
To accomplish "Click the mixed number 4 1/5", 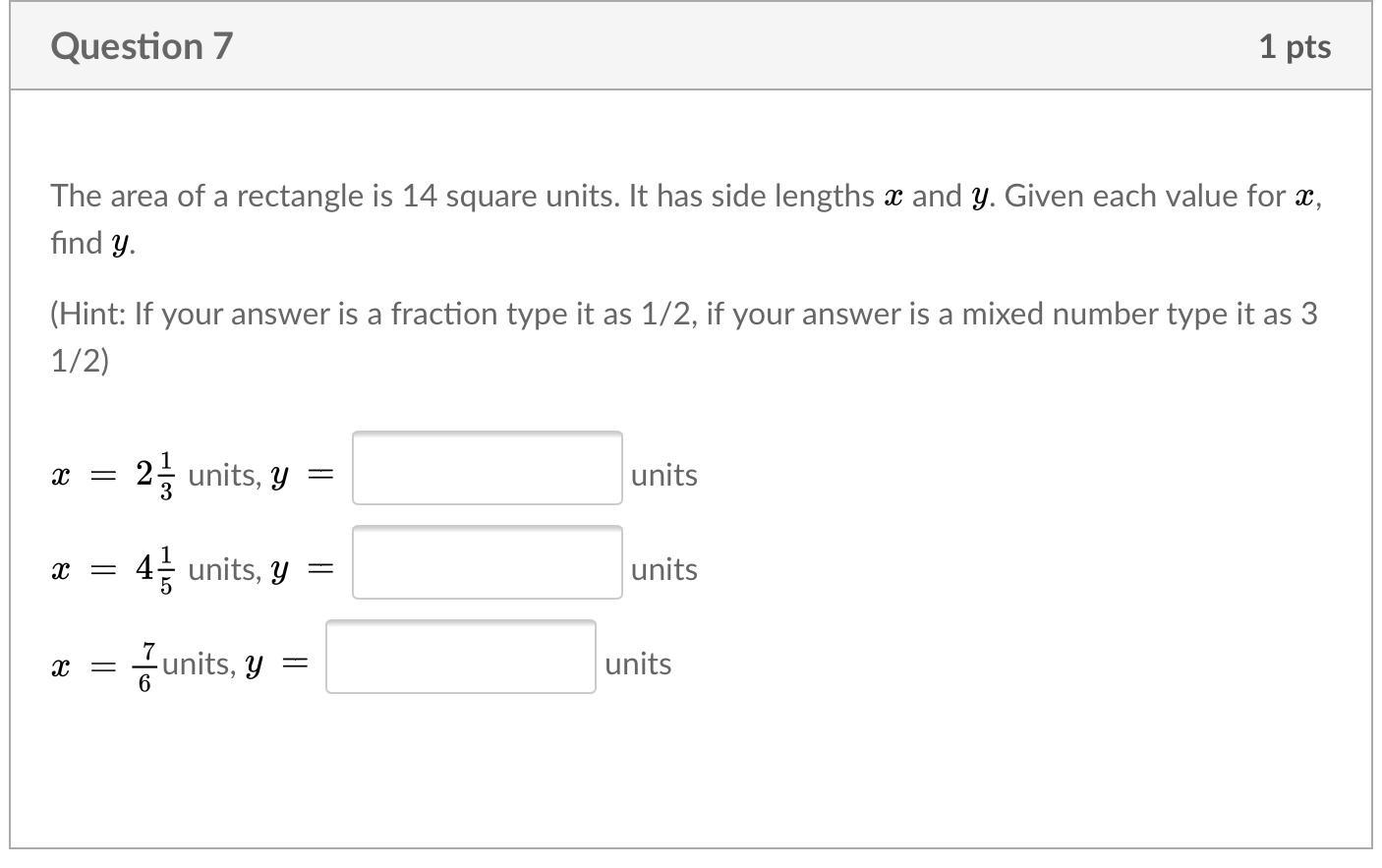I will click(x=155, y=569).
